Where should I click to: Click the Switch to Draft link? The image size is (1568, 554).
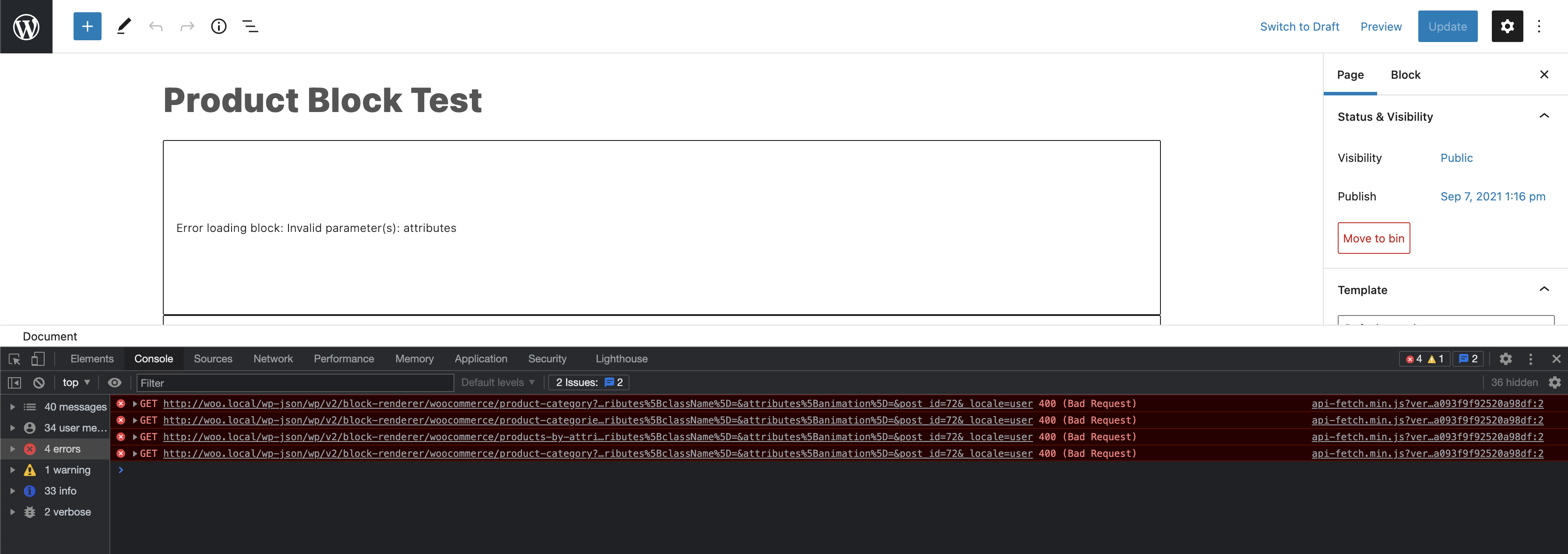coord(1300,26)
